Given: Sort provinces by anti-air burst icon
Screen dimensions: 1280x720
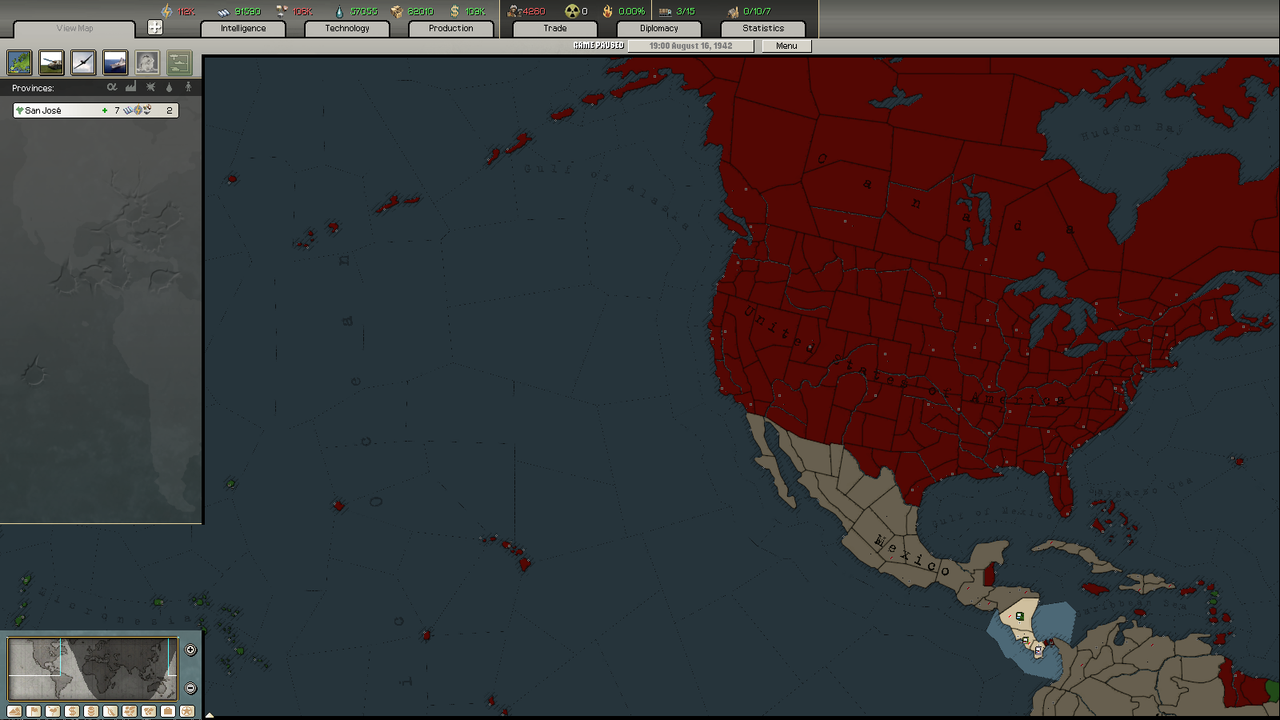Looking at the screenshot, I should tap(151, 88).
